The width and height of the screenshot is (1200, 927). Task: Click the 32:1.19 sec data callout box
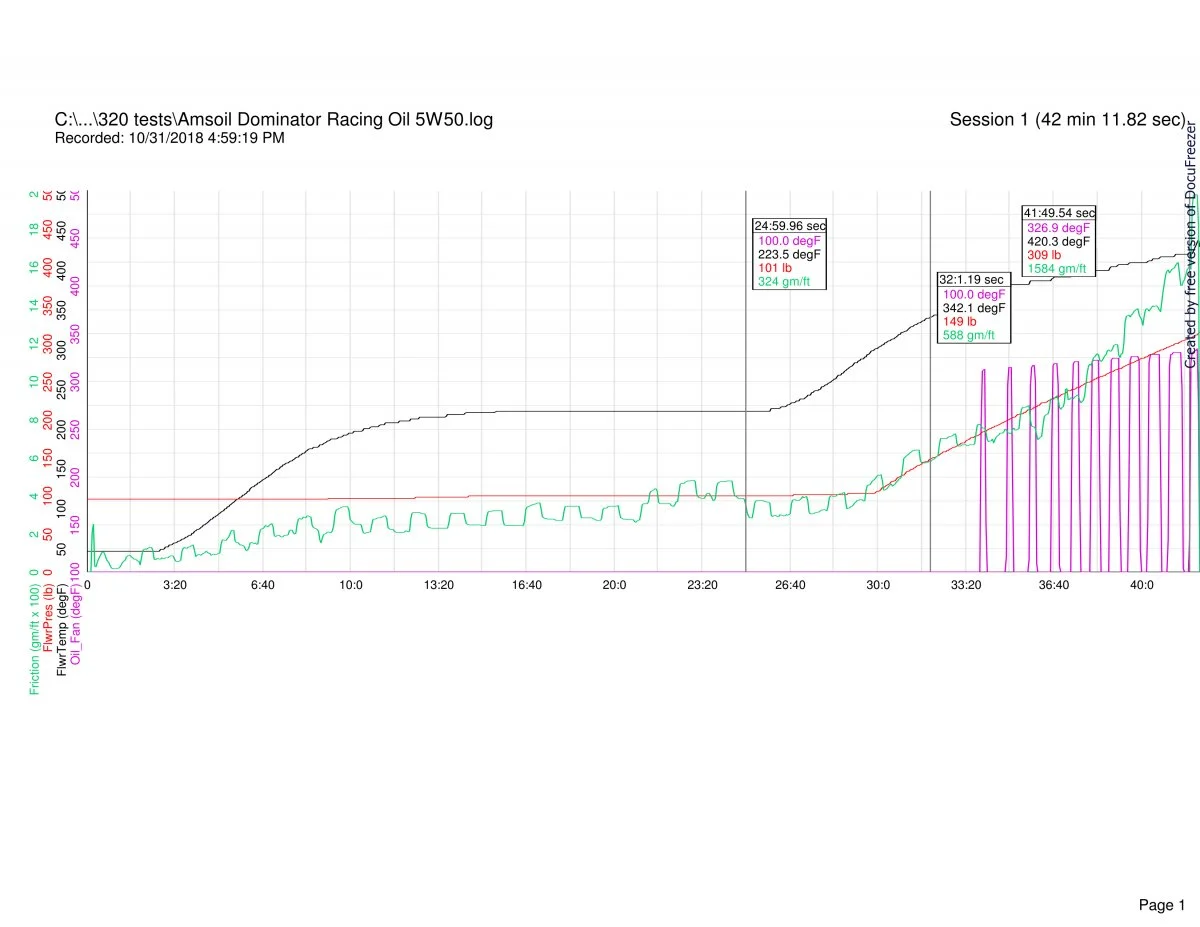click(973, 307)
